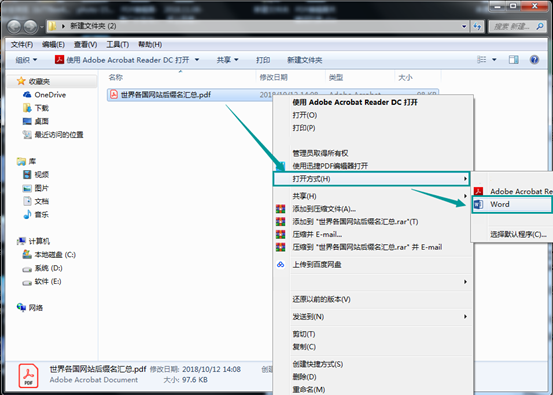553x395 pixels.
Task: Click the 新建文件夹 toolbar button
Action: coord(305,60)
